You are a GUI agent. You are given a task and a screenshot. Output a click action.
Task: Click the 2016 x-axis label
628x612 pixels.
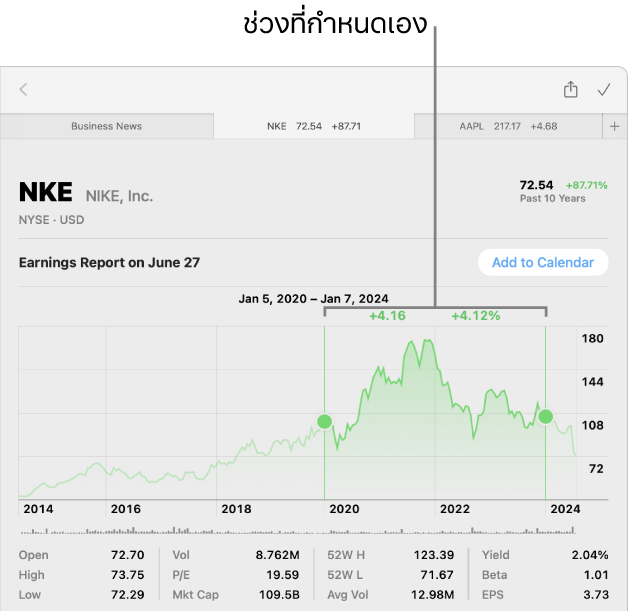pos(126,509)
